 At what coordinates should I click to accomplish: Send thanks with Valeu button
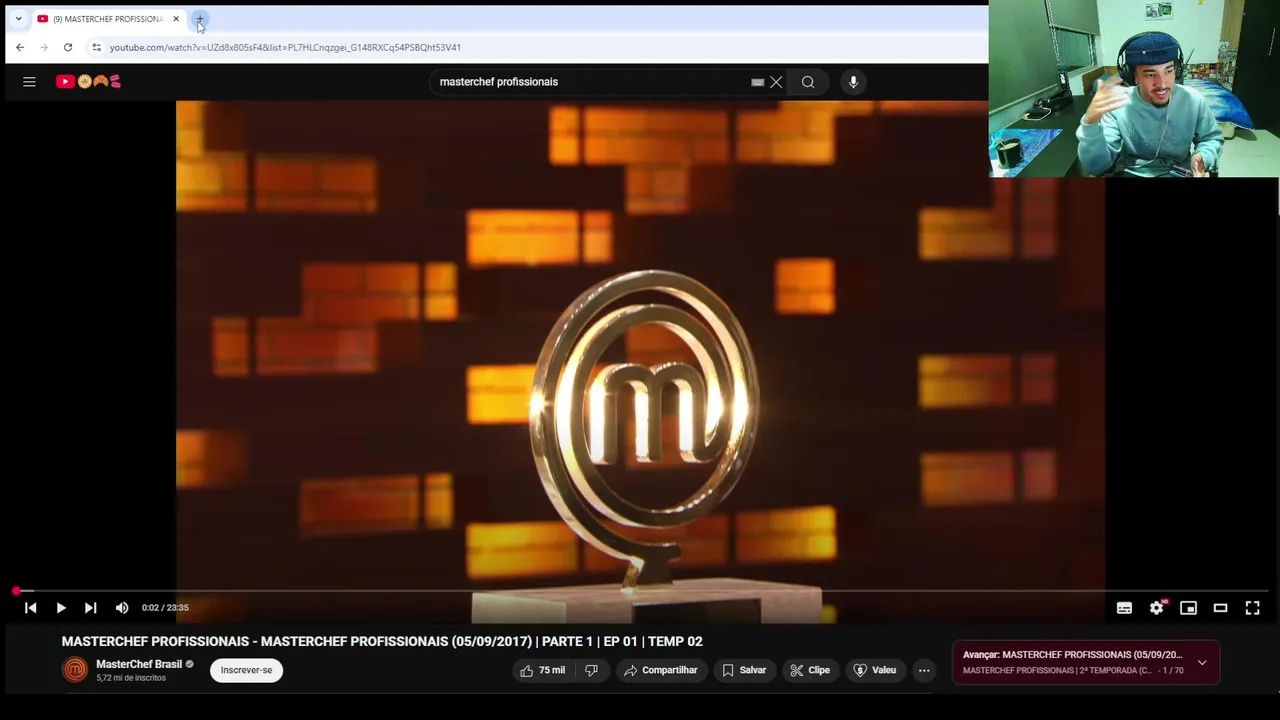[x=875, y=670]
